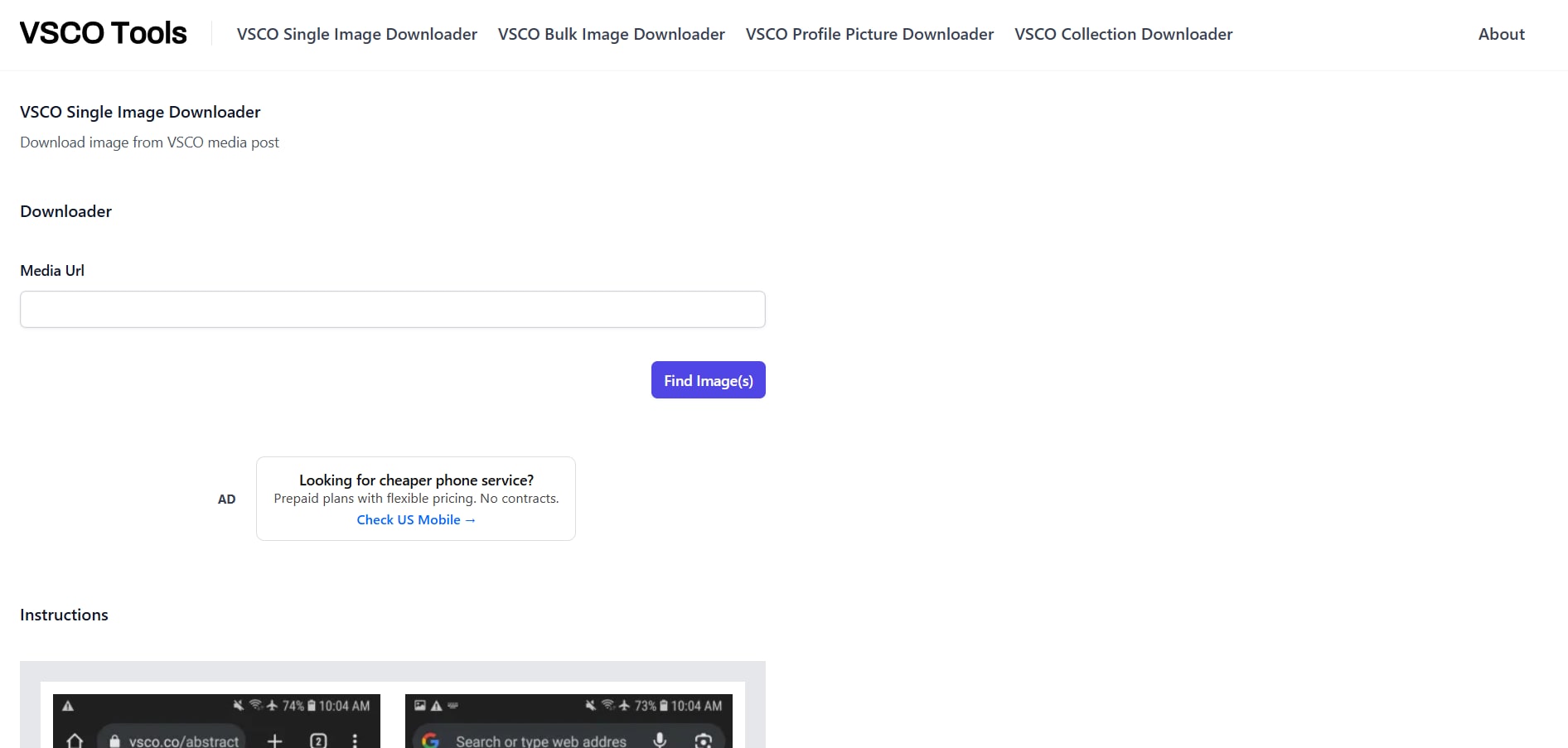This screenshot has height=748, width=1568.
Task: Click the microphone icon in the search bar image
Action: coord(661,741)
